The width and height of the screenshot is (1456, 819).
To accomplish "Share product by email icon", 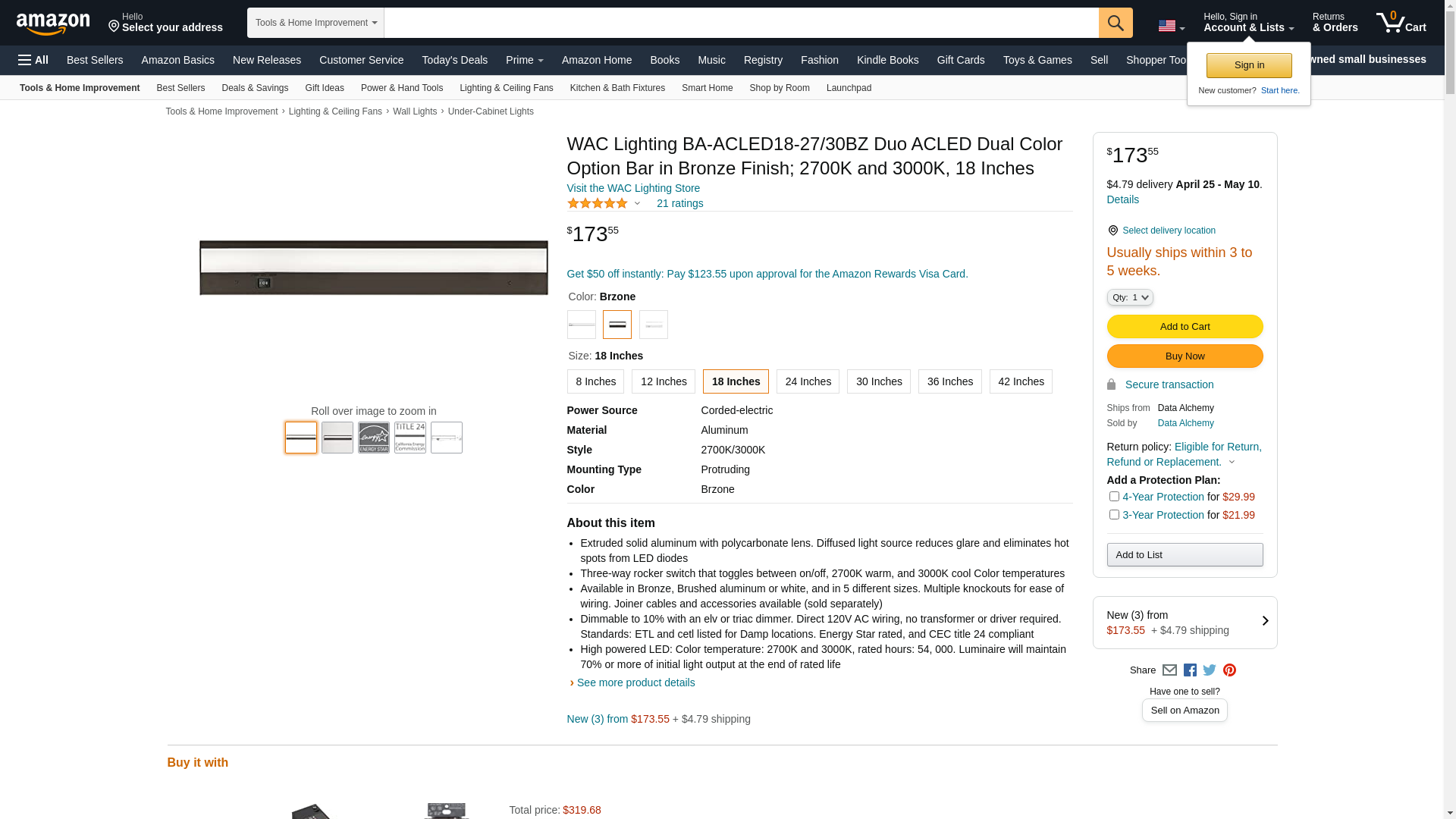I will (1169, 670).
